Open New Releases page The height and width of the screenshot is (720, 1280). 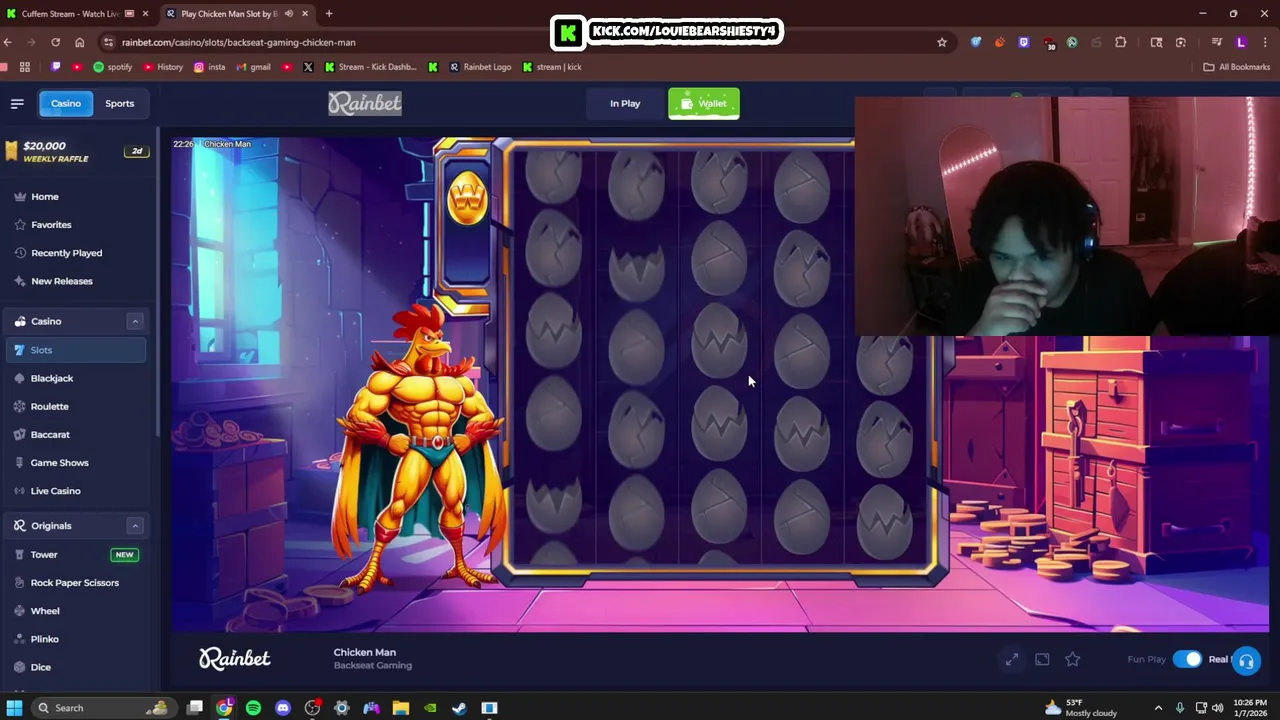coord(61,281)
